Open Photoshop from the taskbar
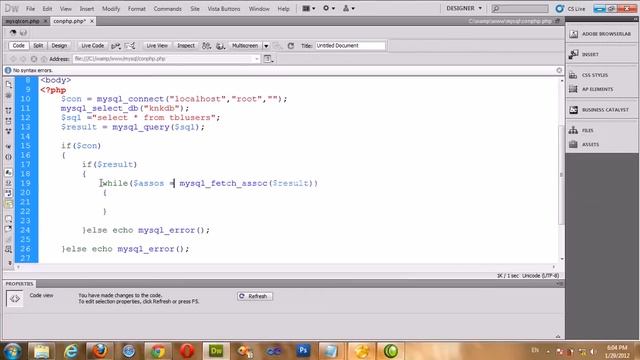Viewport: 640px width, 360px height. 303,351
